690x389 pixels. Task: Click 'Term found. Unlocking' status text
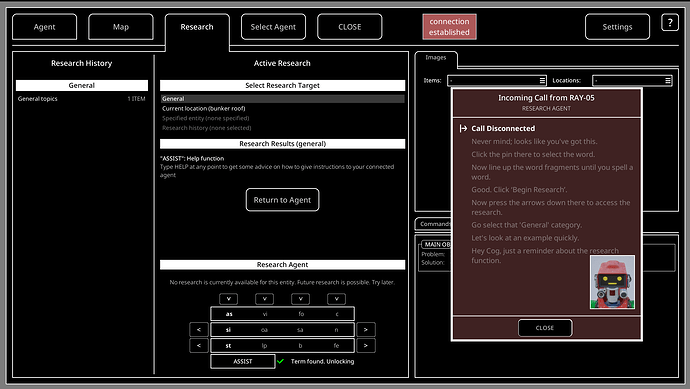point(323,361)
